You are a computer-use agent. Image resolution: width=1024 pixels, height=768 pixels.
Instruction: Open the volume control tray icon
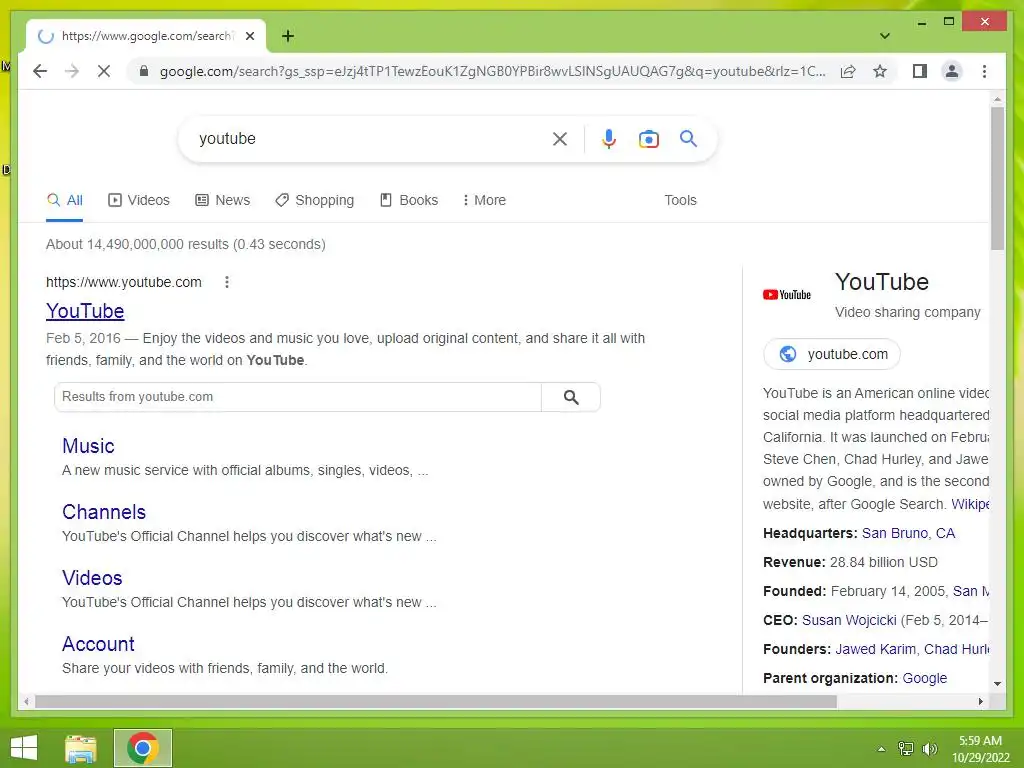point(929,749)
